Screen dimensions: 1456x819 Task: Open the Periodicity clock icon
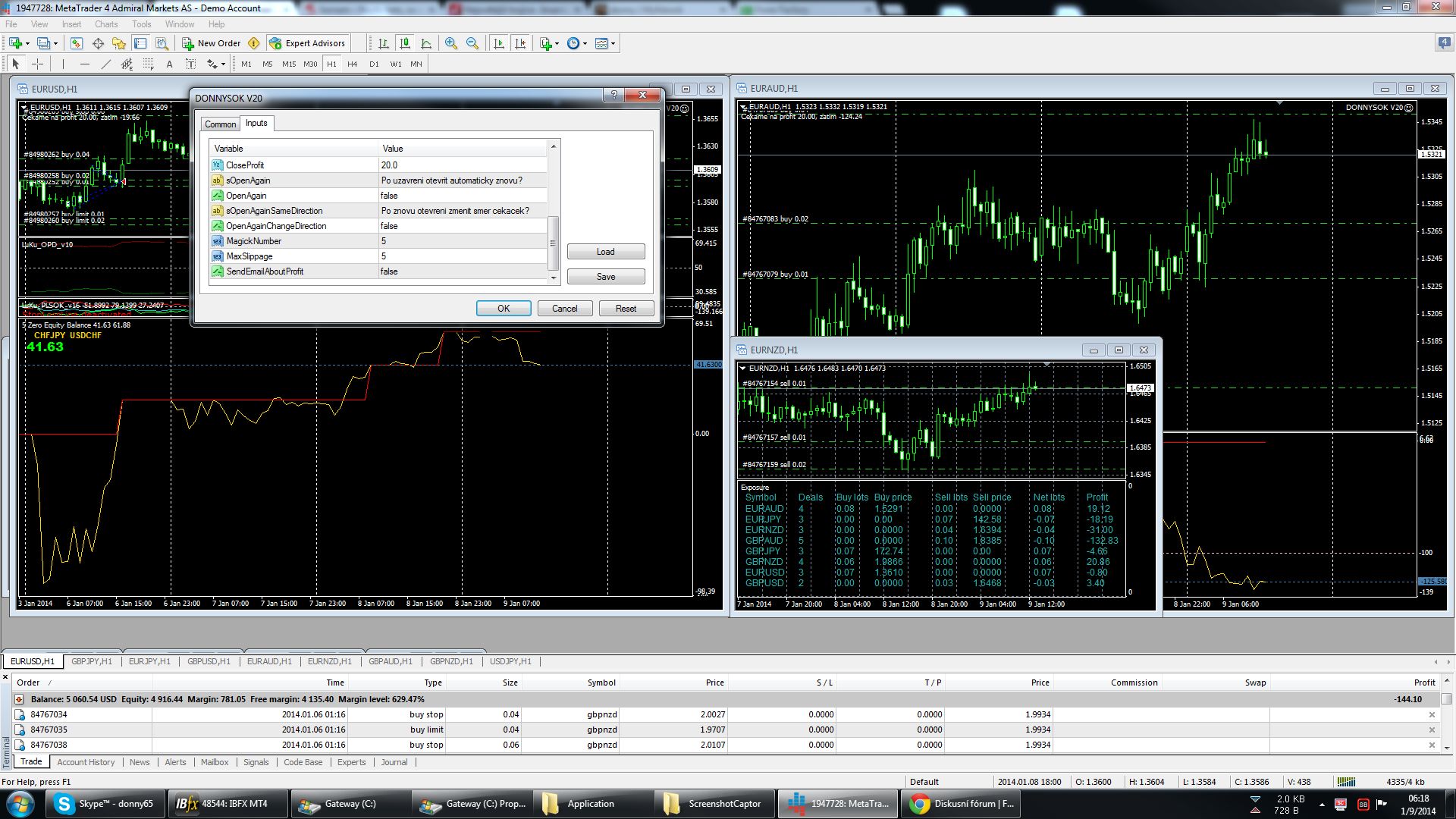(573, 43)
